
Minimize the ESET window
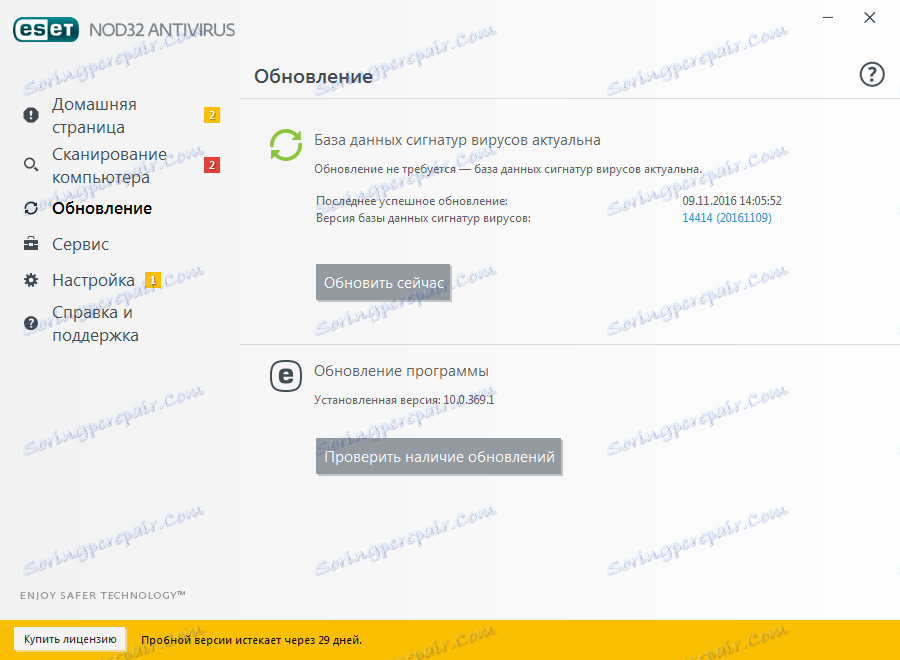828,18
